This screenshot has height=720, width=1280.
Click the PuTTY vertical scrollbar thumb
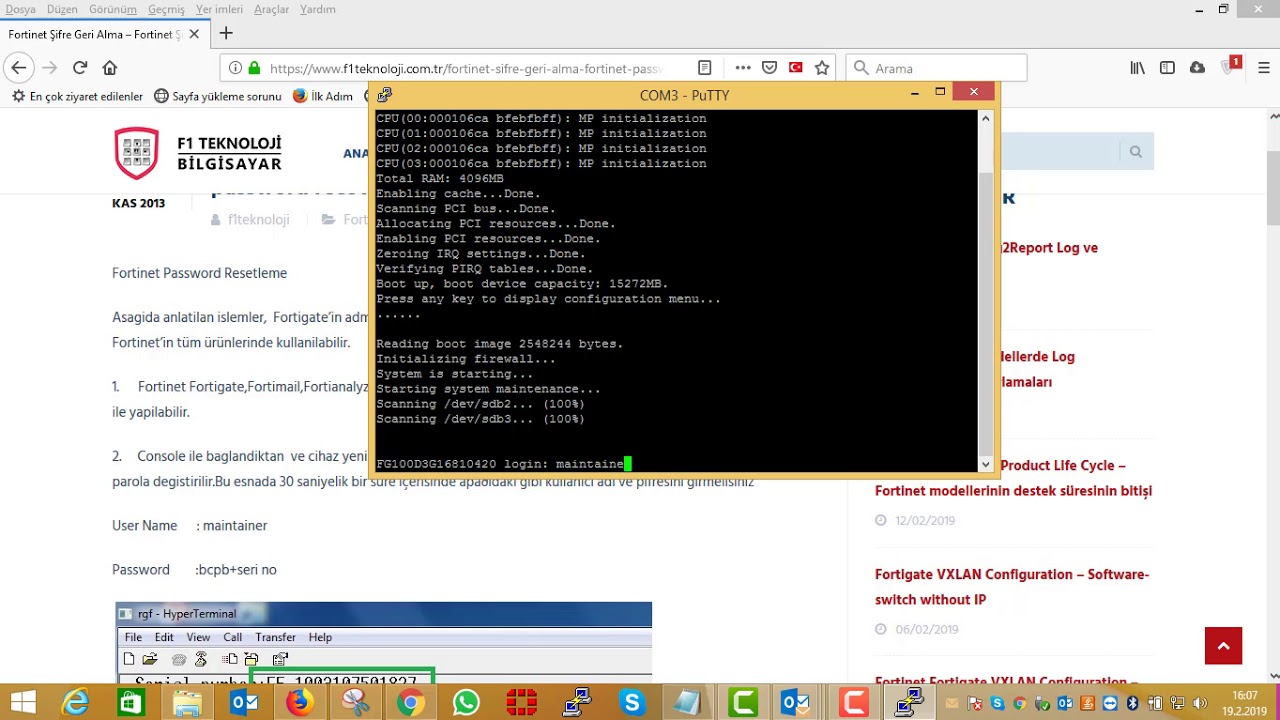pos(985,312)
